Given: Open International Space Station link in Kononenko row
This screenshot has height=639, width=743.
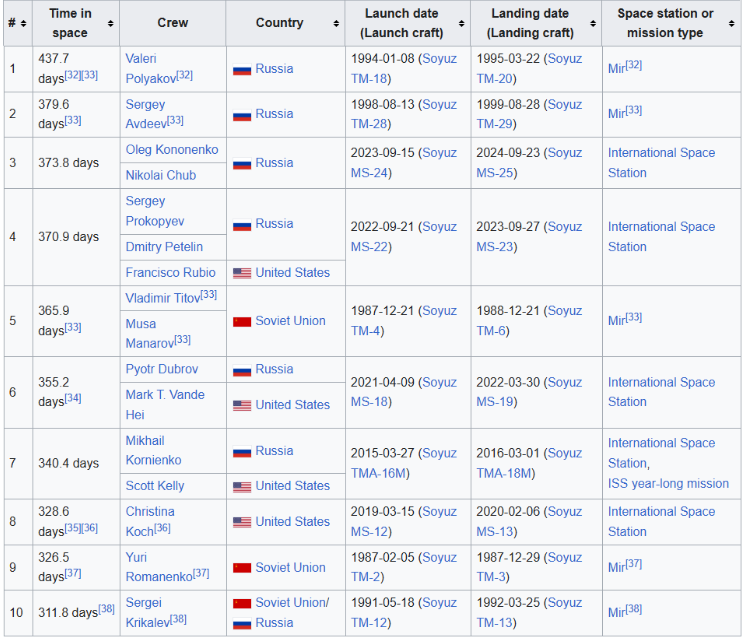Looking at the screenshot, I should [x=661, y=163].
